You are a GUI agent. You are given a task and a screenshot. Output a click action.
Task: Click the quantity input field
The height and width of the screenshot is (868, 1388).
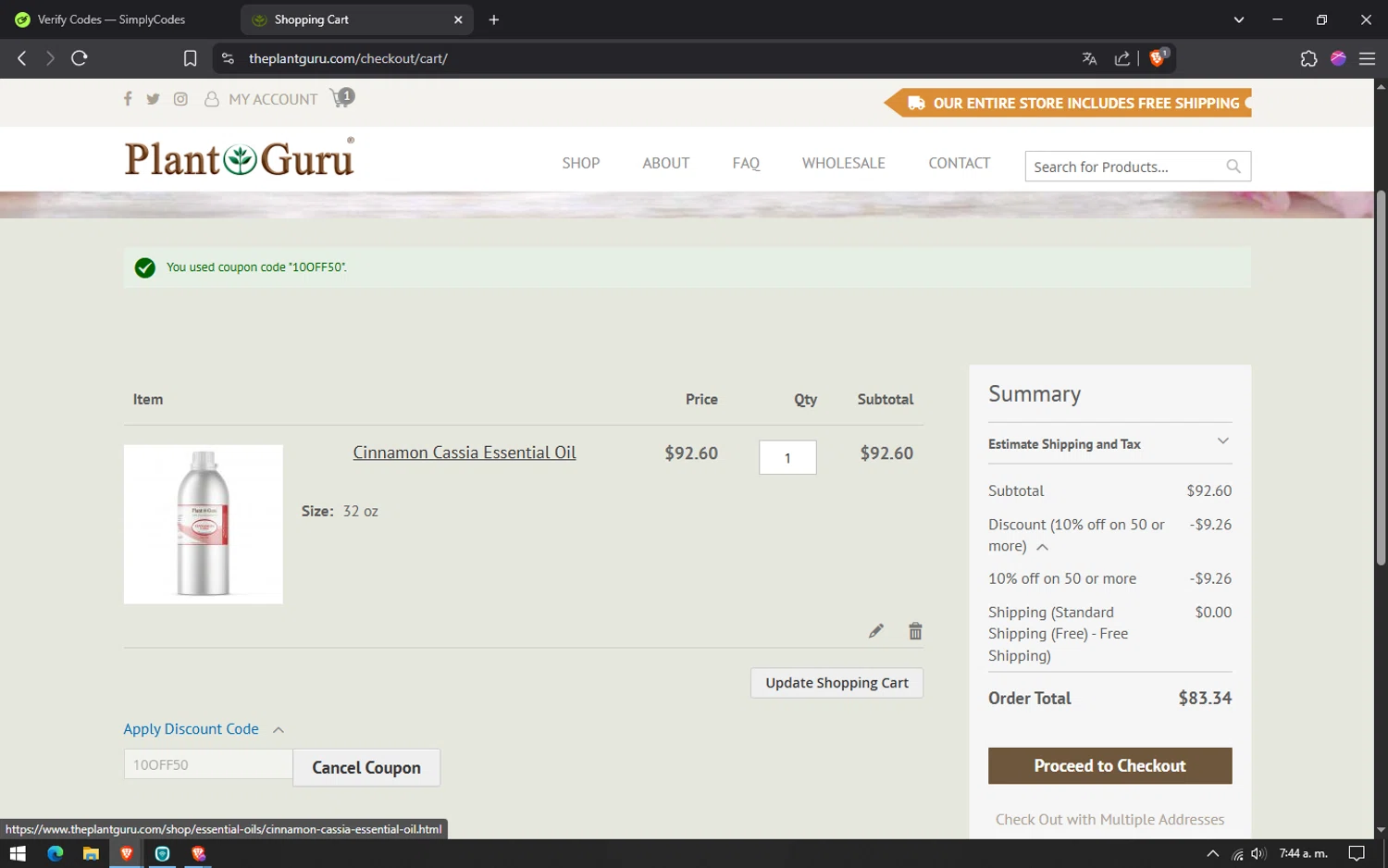coord(787,457)
